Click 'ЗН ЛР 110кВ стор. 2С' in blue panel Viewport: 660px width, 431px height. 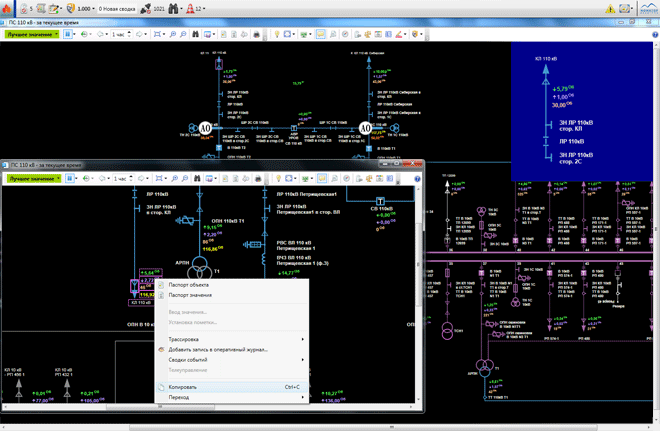[576, 158]
